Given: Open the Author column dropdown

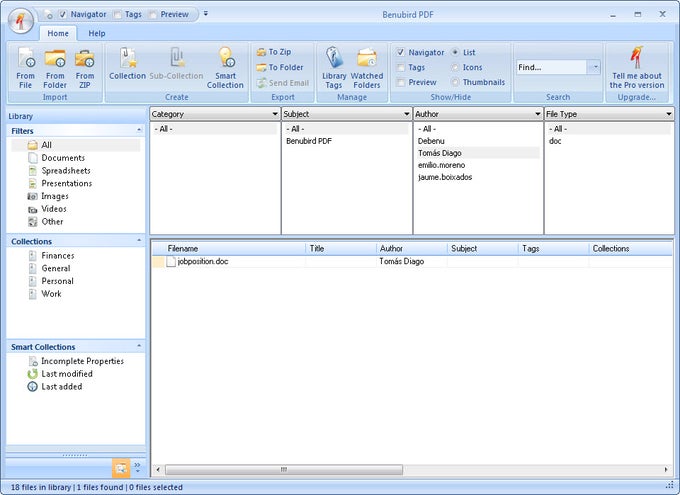Looking at the screenshot, I should pyautogui.click(x=537, y=114).
